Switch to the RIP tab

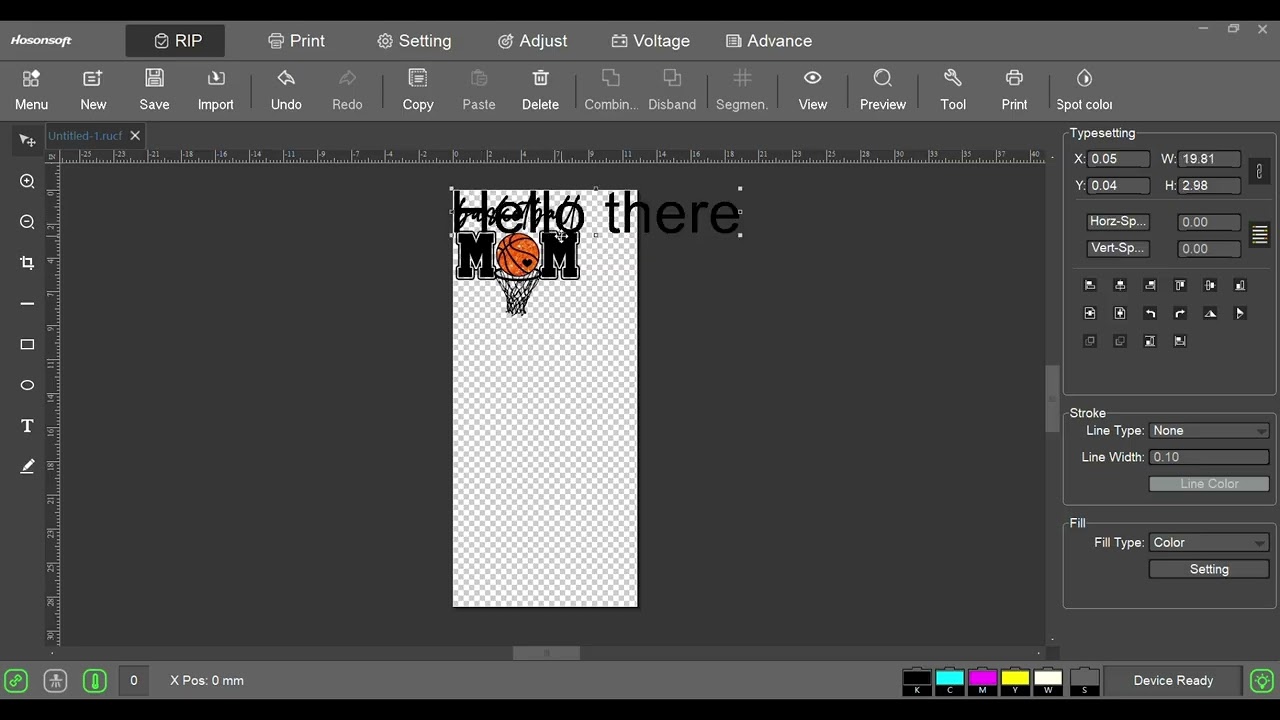tap(175, 41)
